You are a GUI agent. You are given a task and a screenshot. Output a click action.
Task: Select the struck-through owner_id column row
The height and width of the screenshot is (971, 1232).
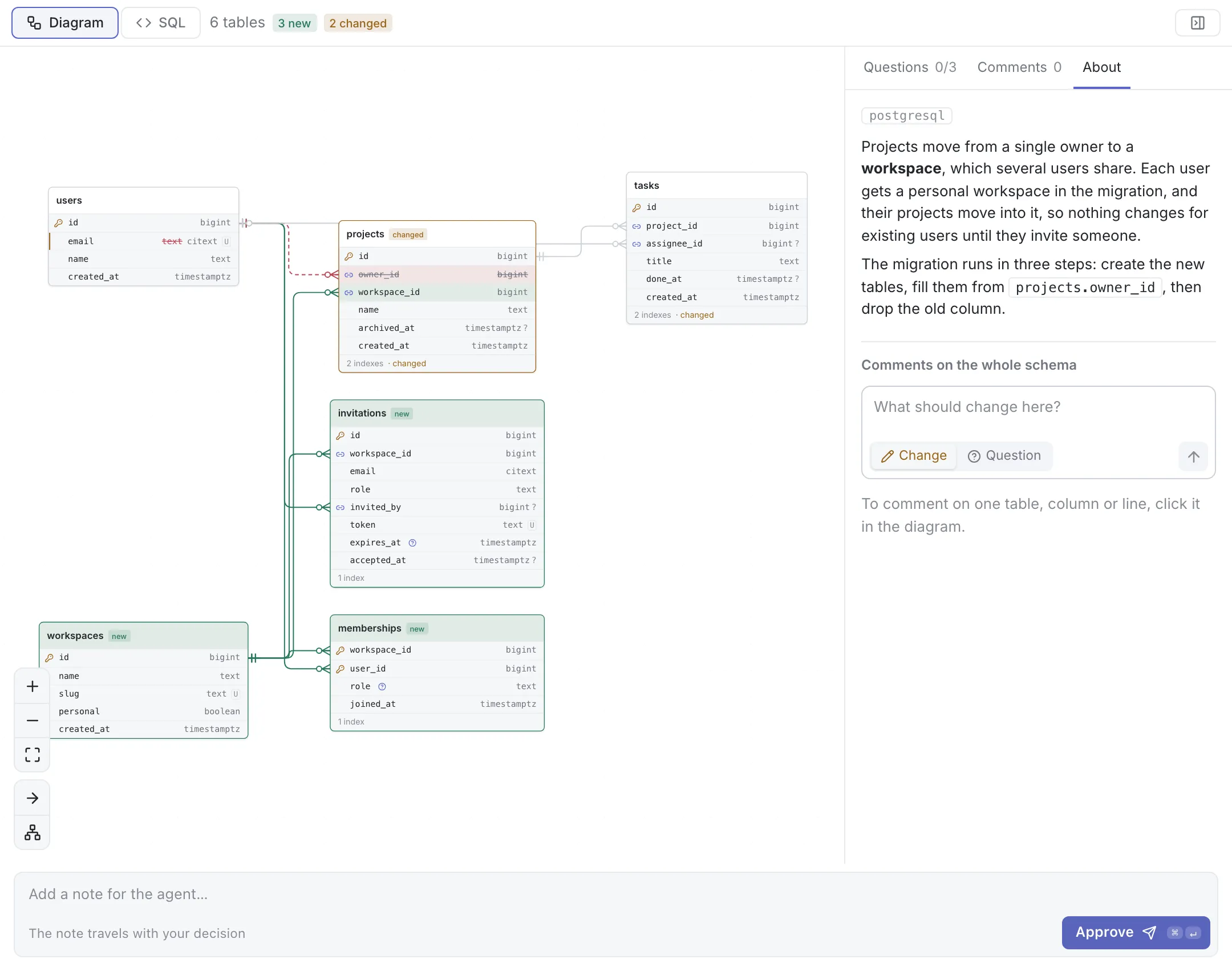(x=437, y=274)
